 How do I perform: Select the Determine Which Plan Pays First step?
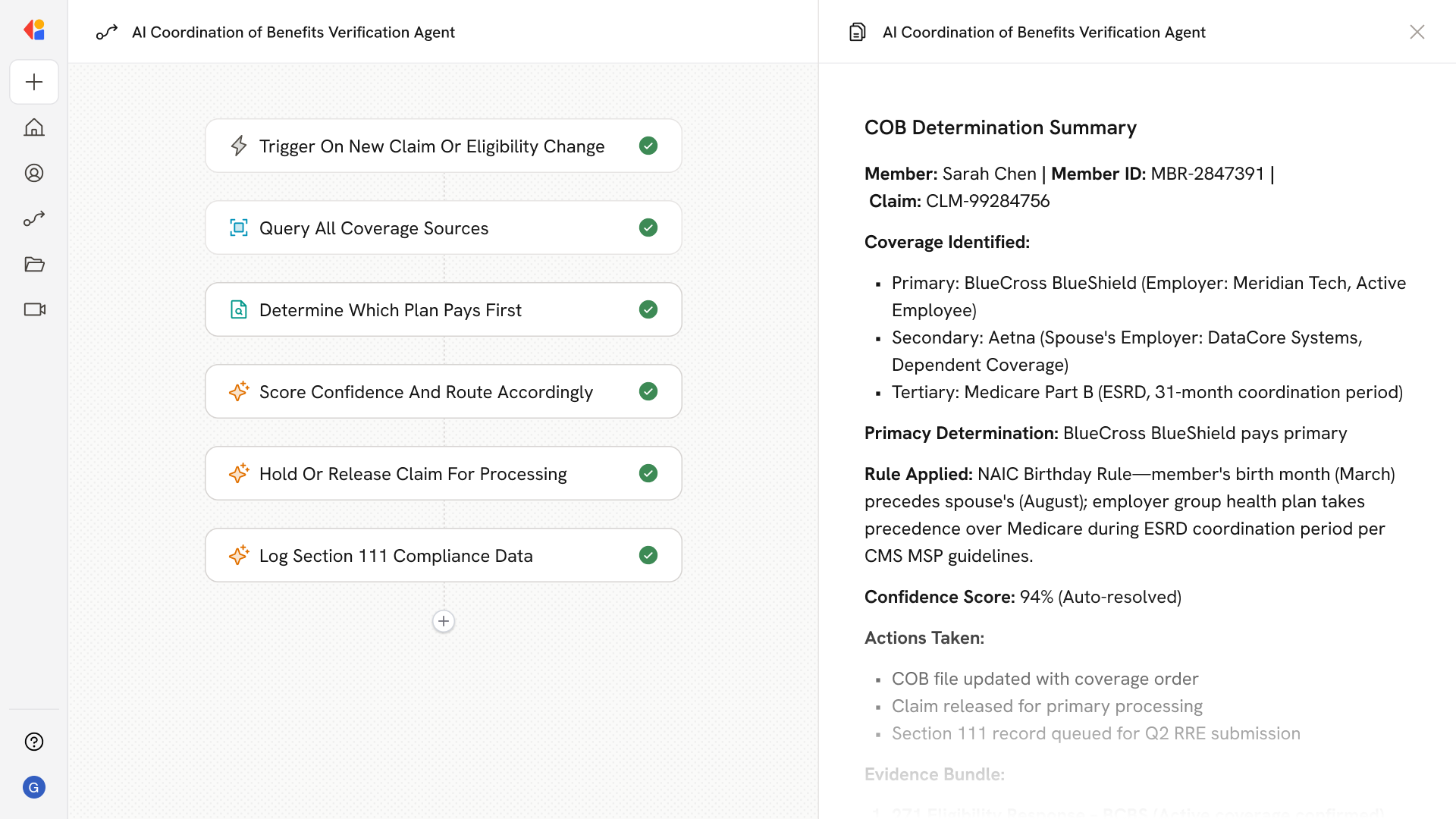(390, 310)
